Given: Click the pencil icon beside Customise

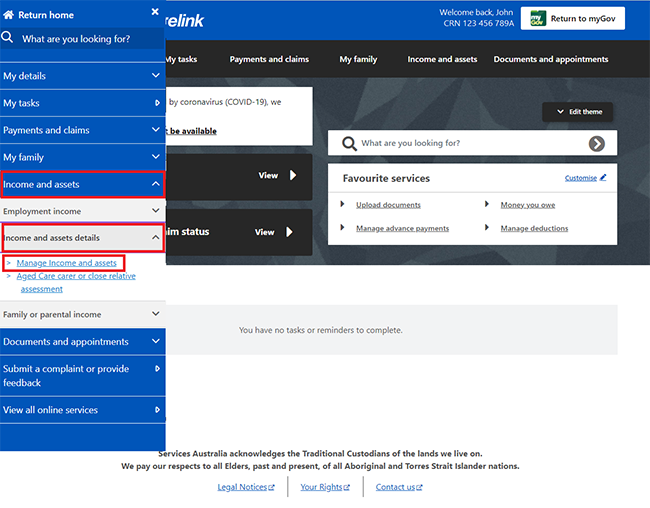Looking at the screenshot, I should pyautogui.click(x=603, y=178).
